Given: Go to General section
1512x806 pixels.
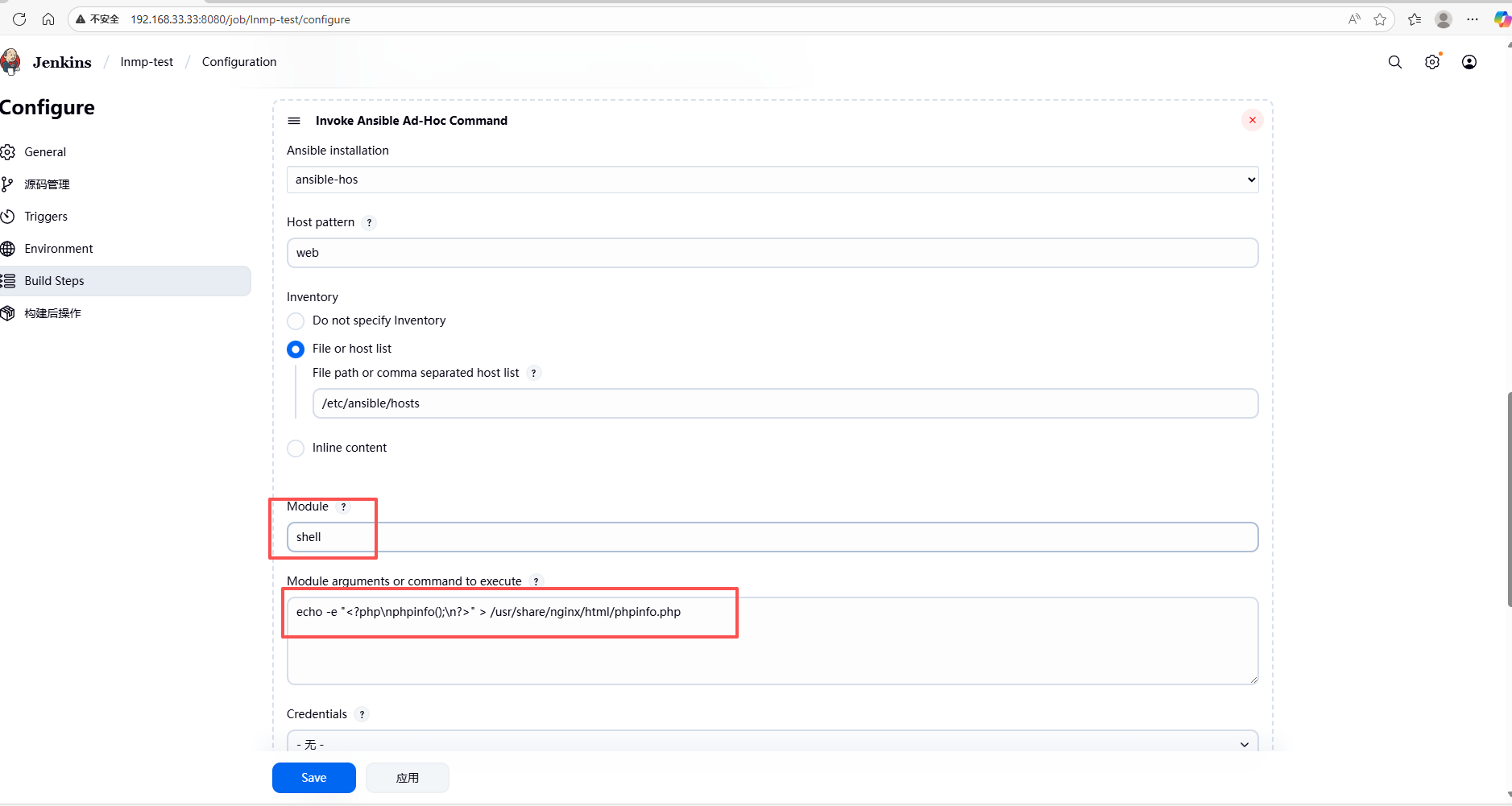Looking at the screenshot, I should click(x=45, y=152).
